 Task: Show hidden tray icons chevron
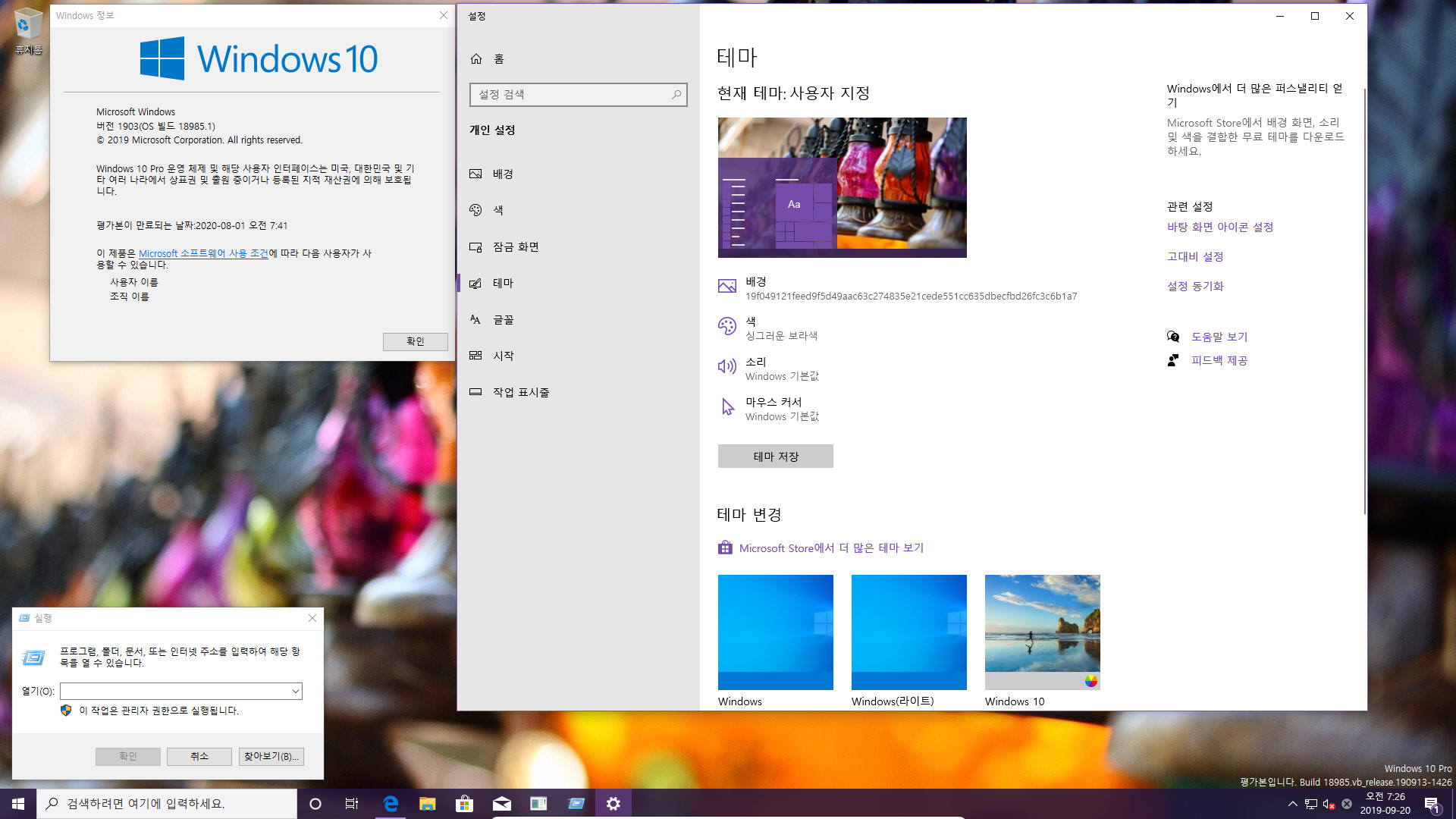tap(1292, 804)
